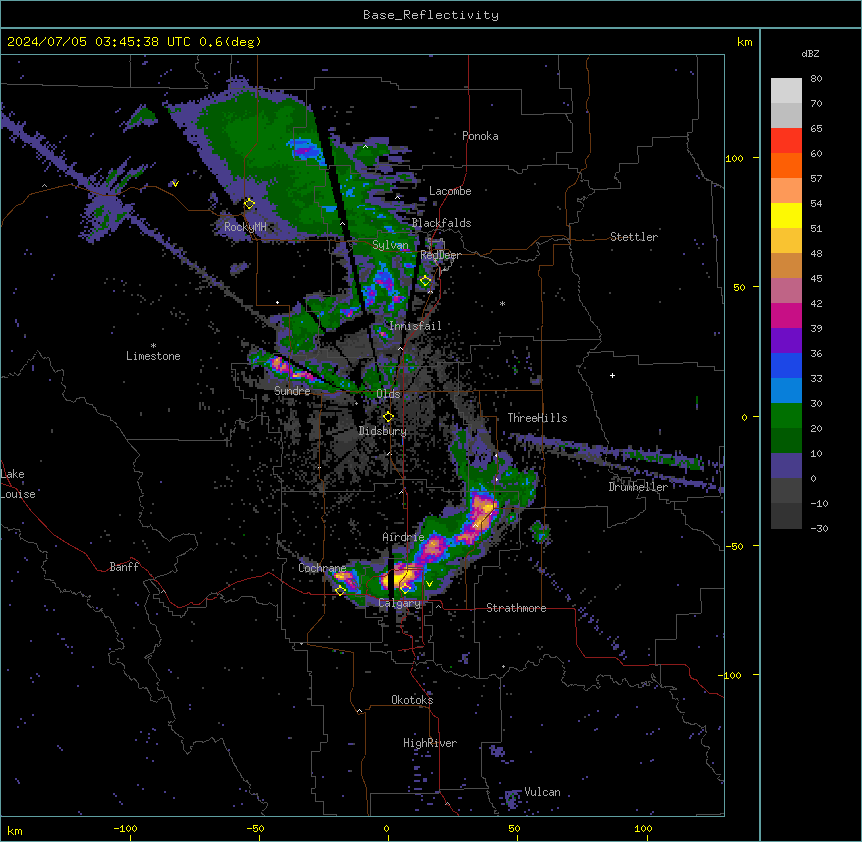Image resolution: width=862 pixels, height=842 pixels.
Task: Click the Ponoka city label
Action: pos(480,136)
